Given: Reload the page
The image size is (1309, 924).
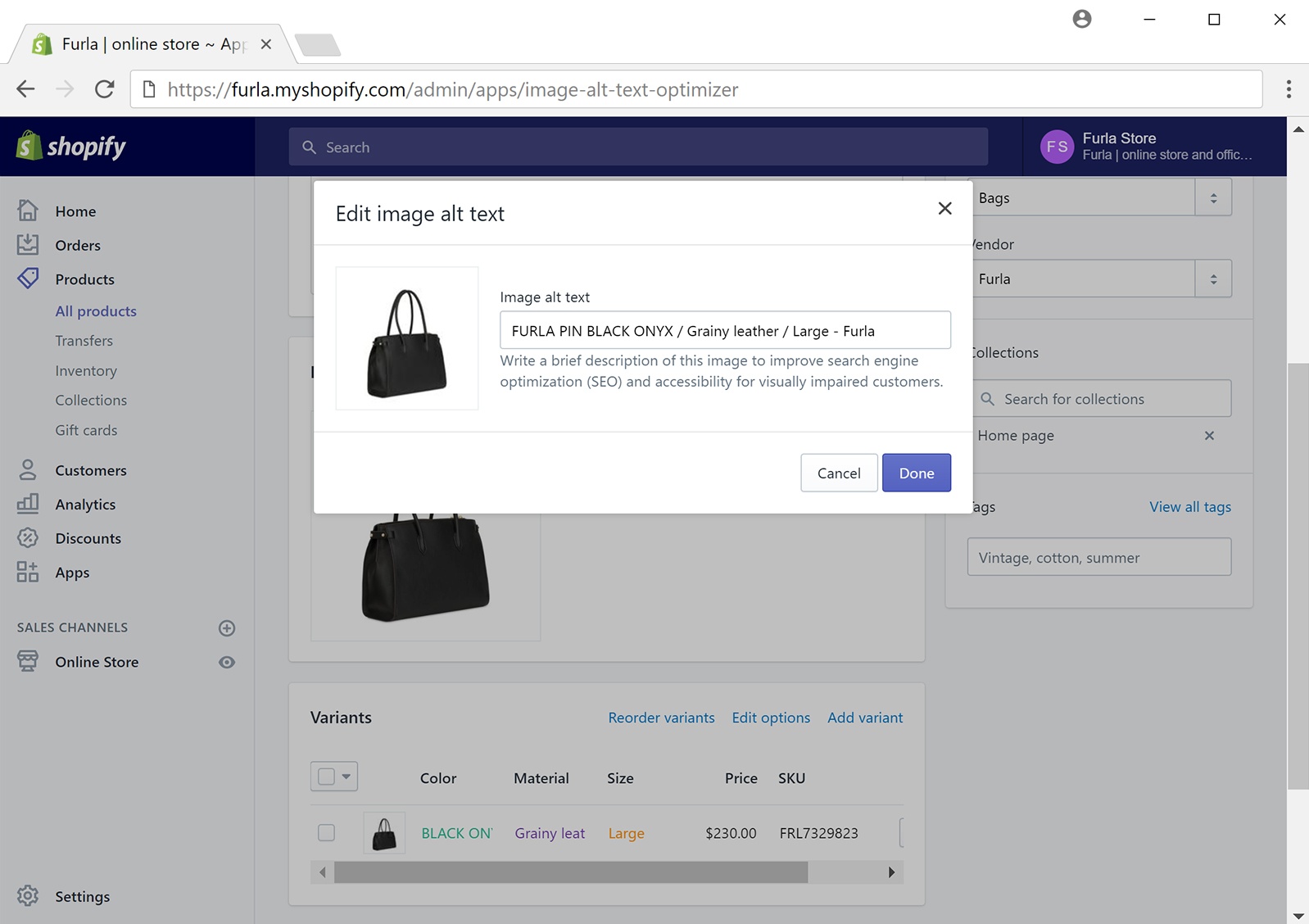Looking at the screenshot, I should 104,88.
